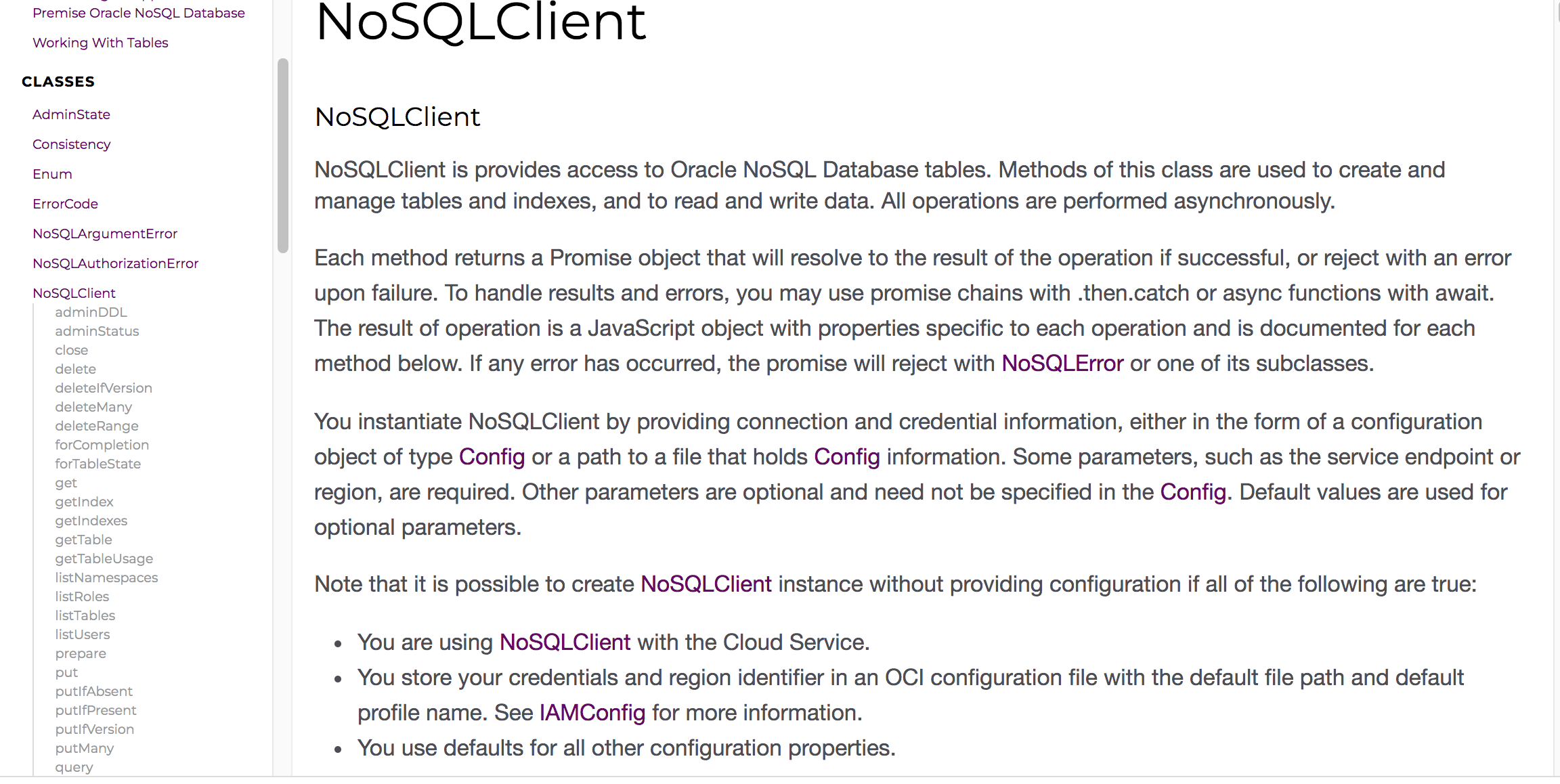The height and width of the screenshot is (784, 1560).
Task: Jump to the adminDDL method
Action: 91,312
